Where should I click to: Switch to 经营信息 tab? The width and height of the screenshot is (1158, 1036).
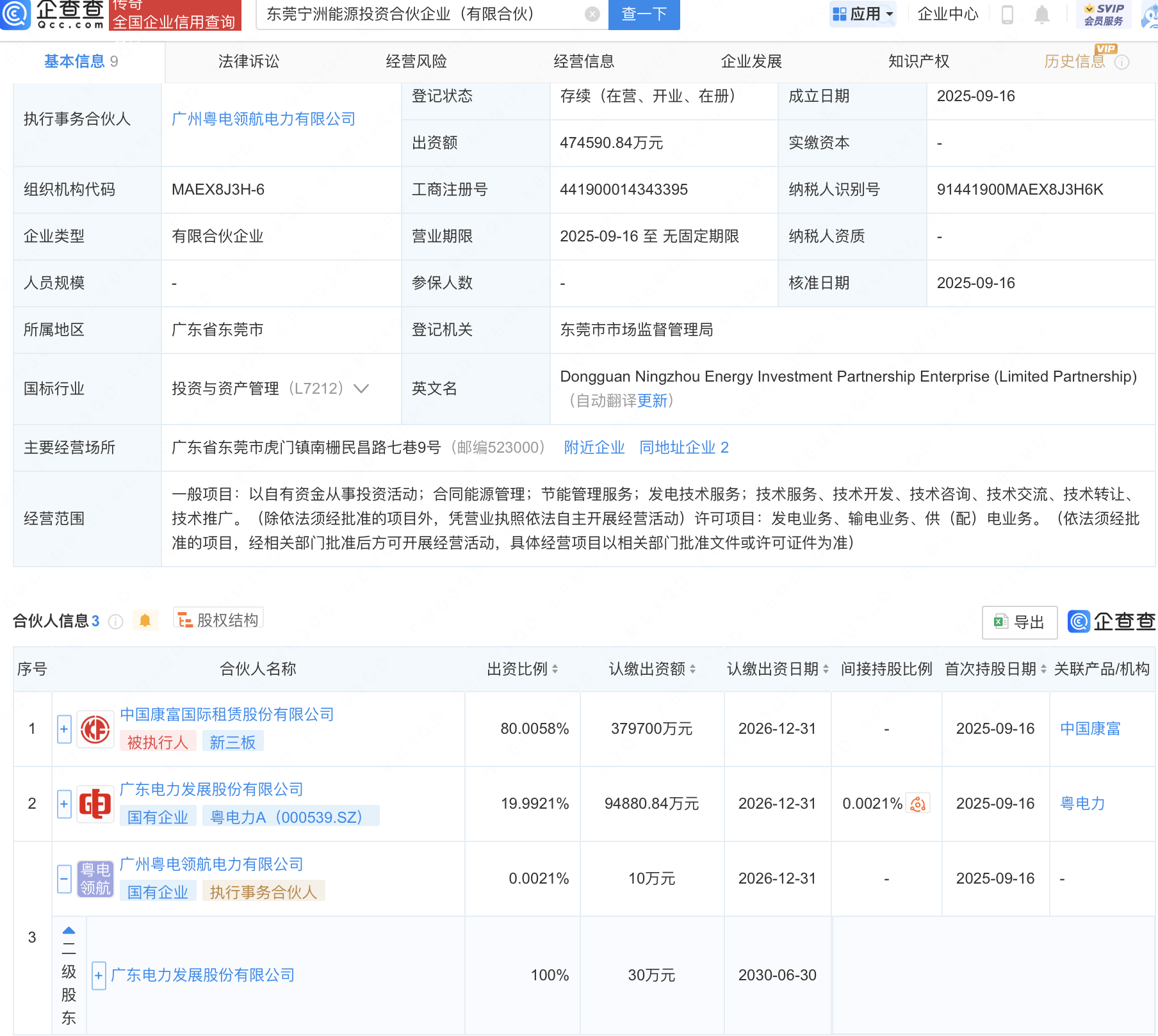(584, 61)
